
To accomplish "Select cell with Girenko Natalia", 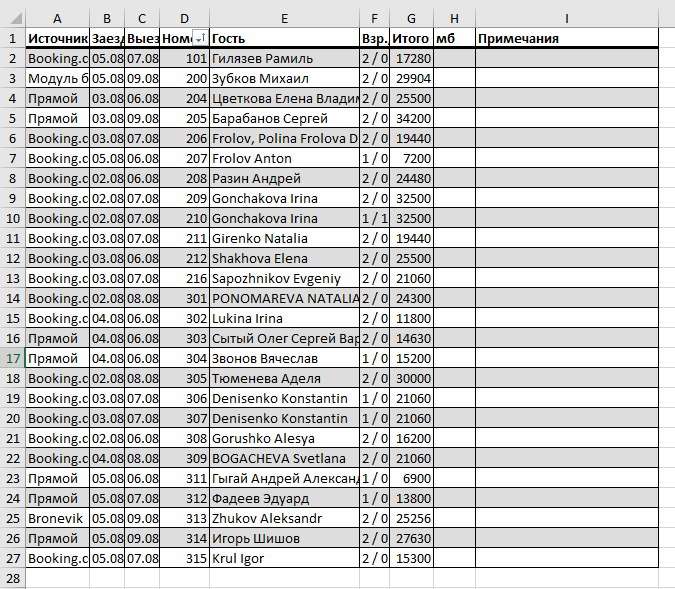I will coord(284,238).
